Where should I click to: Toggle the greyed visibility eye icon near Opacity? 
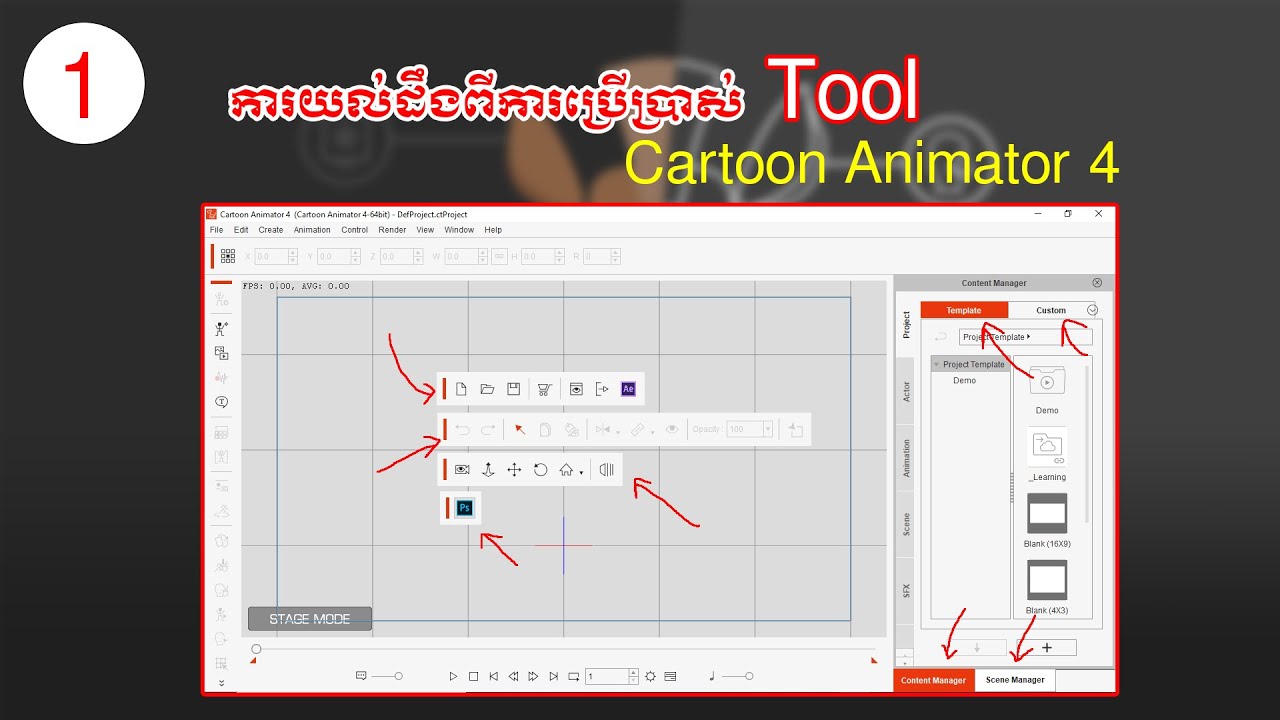tap(672, 429)
